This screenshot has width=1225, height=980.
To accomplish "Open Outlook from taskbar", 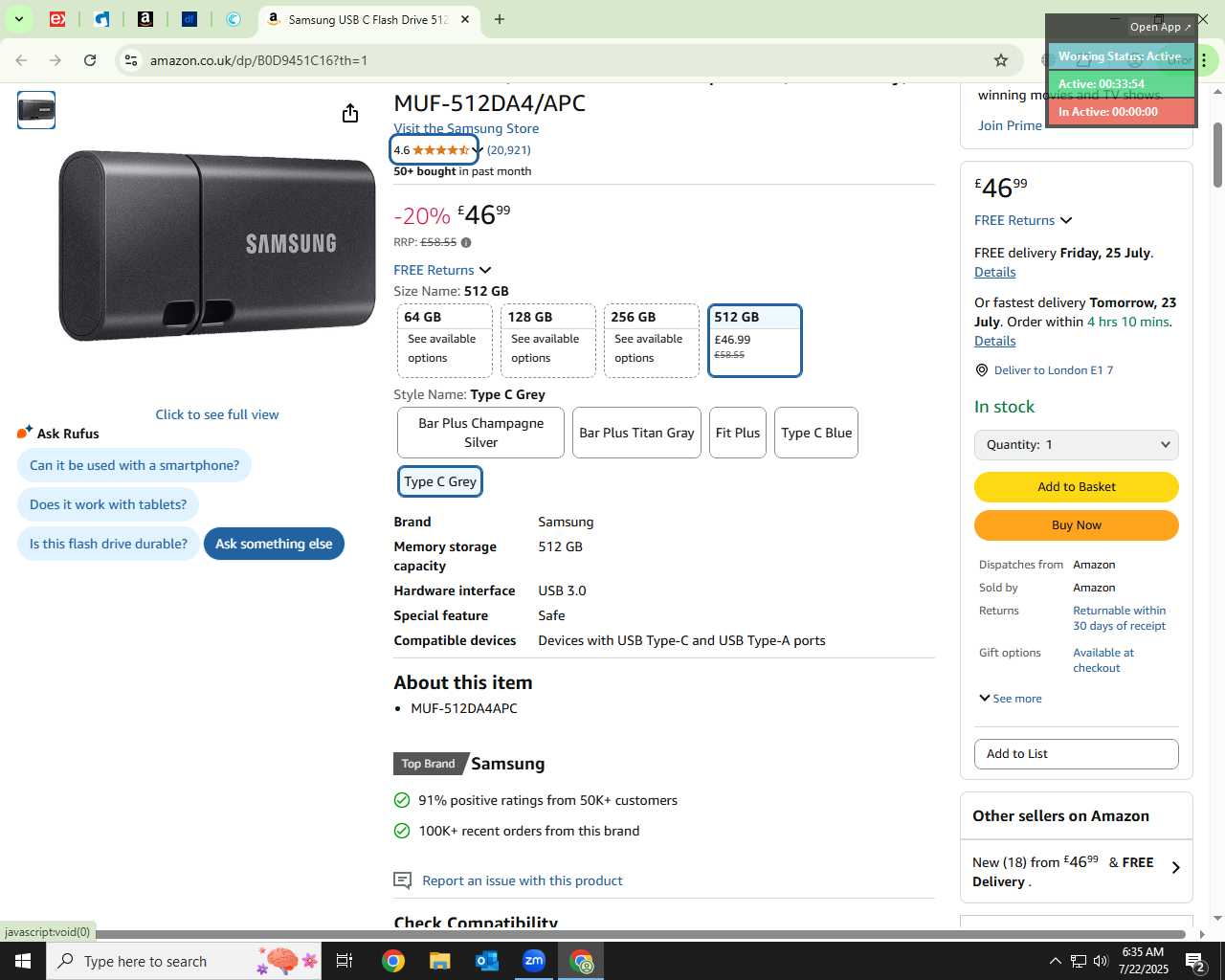I will pos(487,961).
